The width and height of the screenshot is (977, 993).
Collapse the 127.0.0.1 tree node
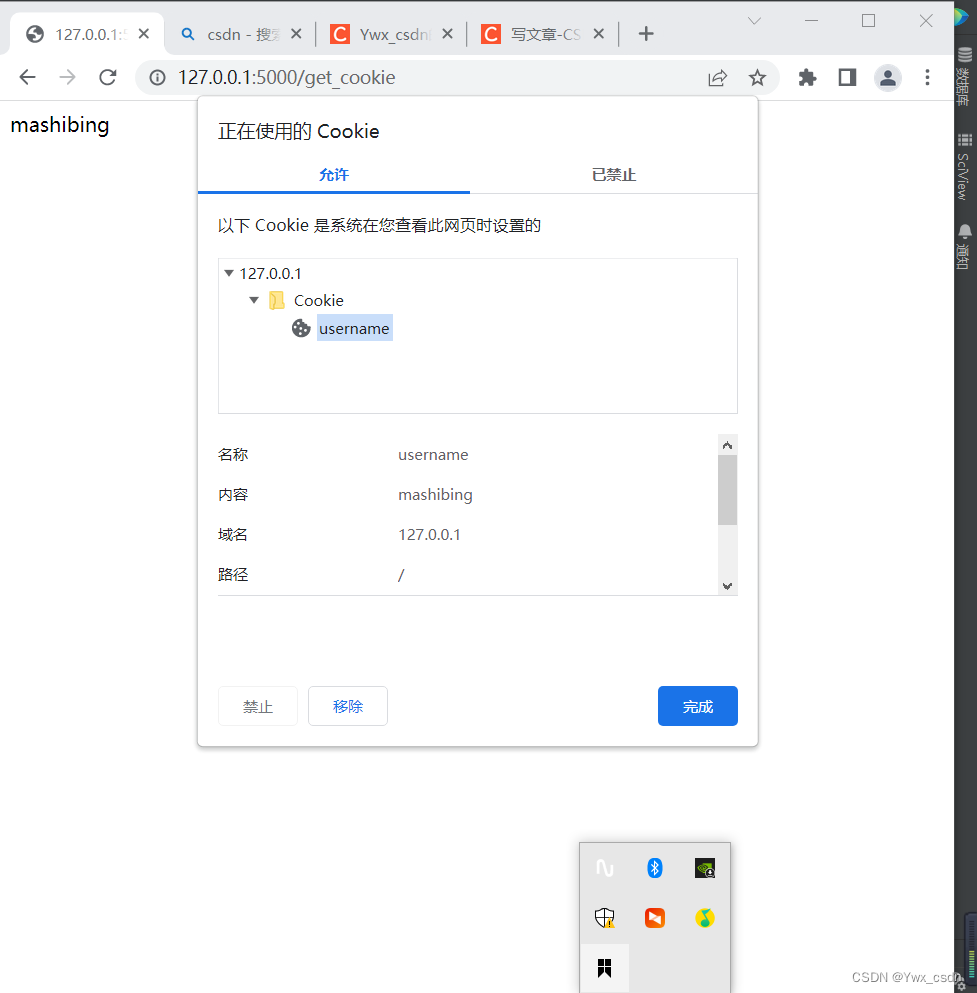pyautogui.click(x=229, y=273)
